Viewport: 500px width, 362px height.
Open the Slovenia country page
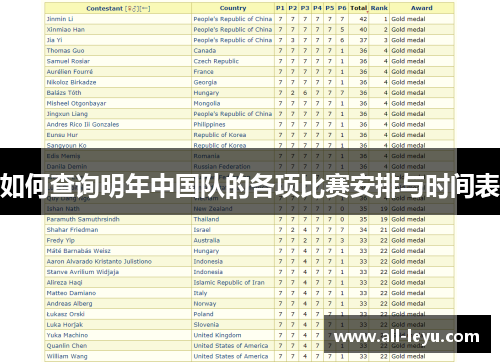pos(206,325)
